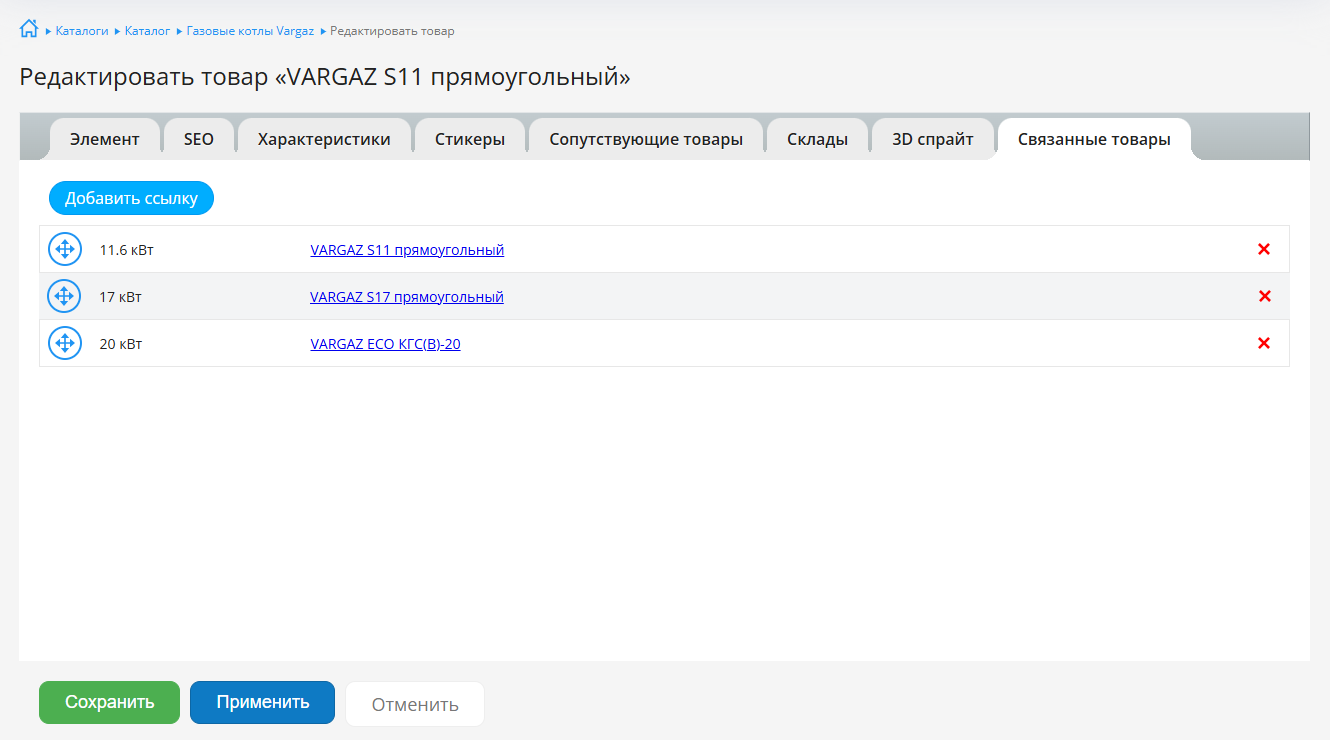Open the Стикеры tab

pyautogui.click(x=470, y=139)
